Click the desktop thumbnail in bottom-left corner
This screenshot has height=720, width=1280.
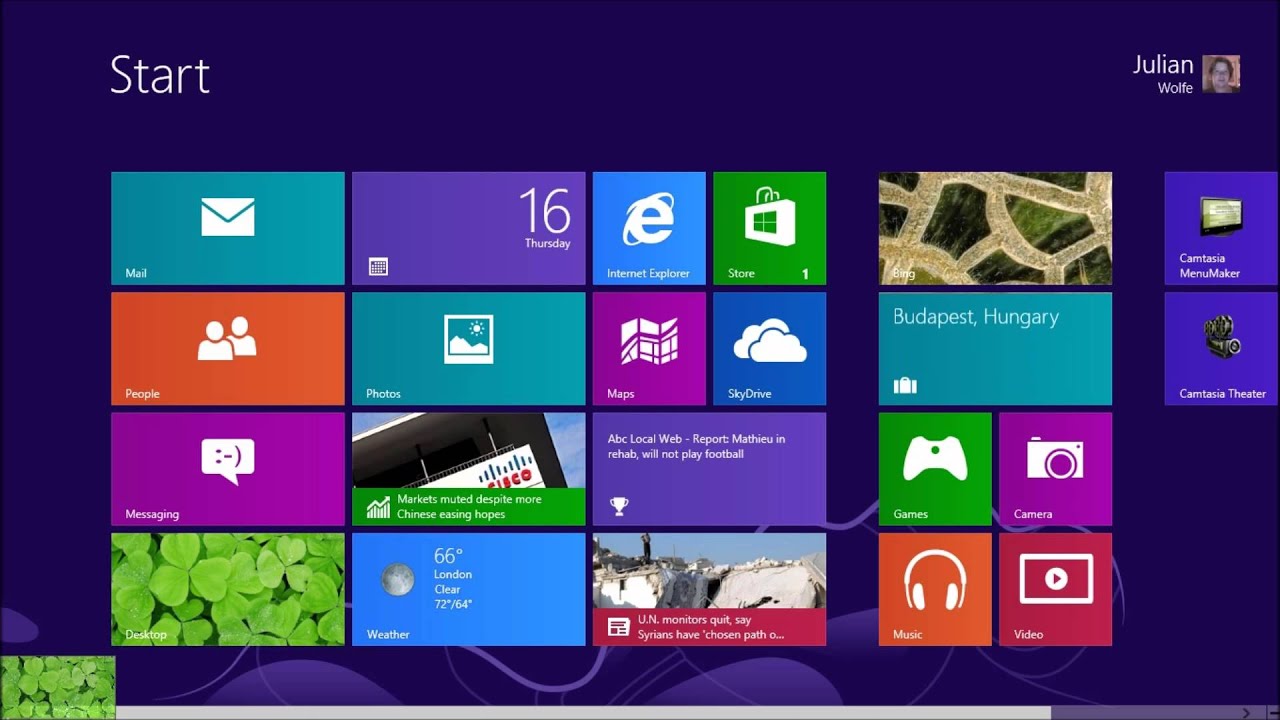pyautogui.click(x=58, y=688)
